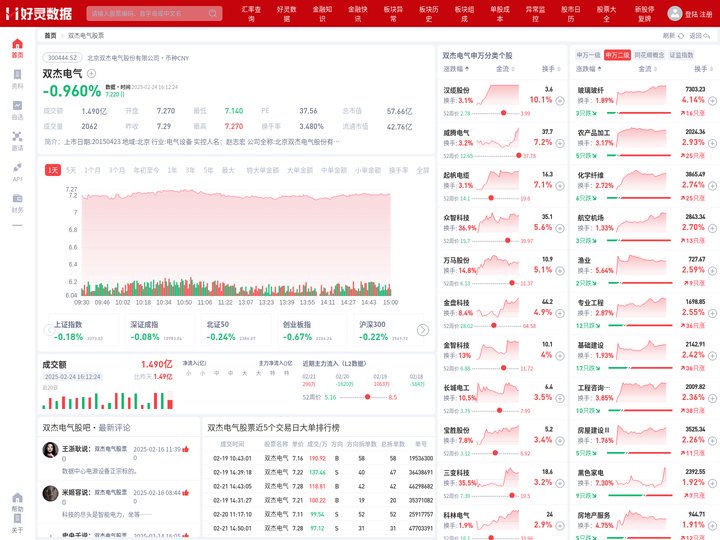Open the 首页 home icon in sidebar
Viewport: 720px width, 540px height.
pos(17,44)
